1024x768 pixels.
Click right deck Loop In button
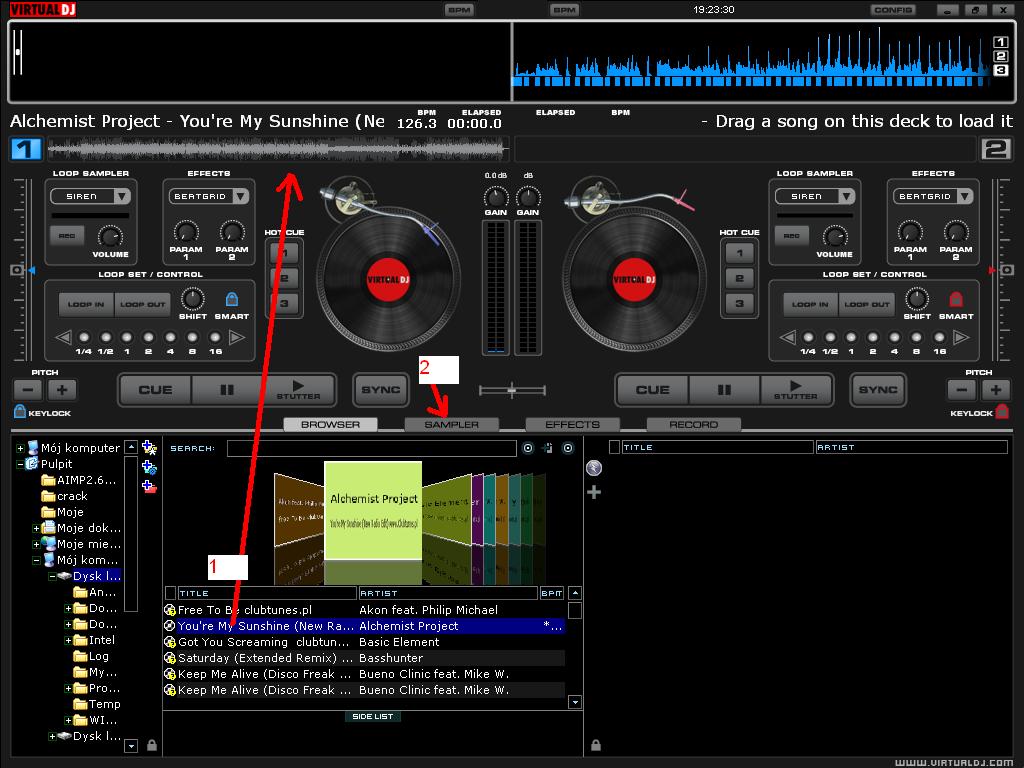[810, 304]
